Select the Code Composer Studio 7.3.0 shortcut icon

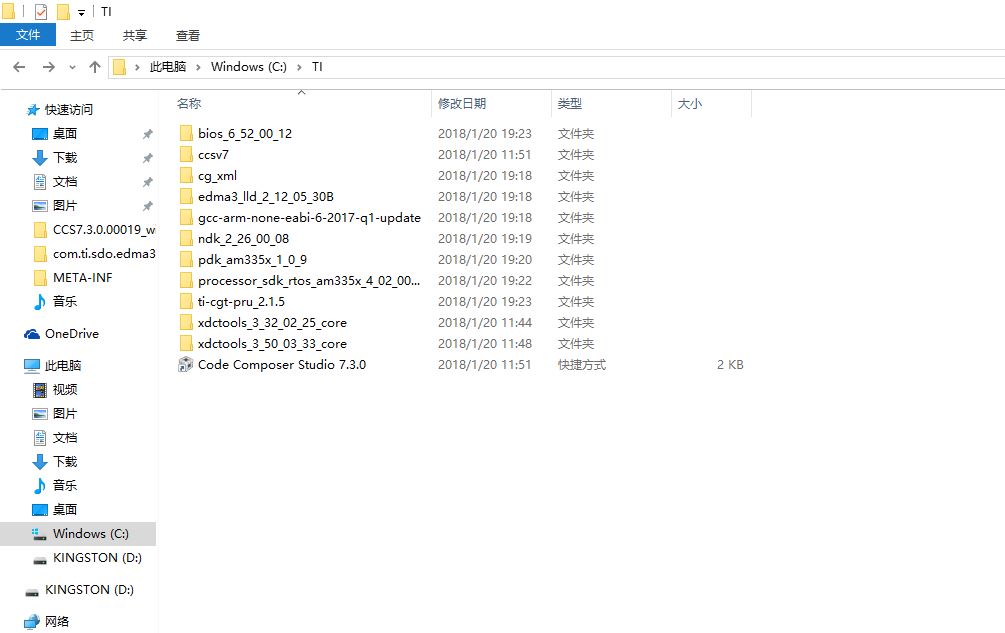(185, 365)
